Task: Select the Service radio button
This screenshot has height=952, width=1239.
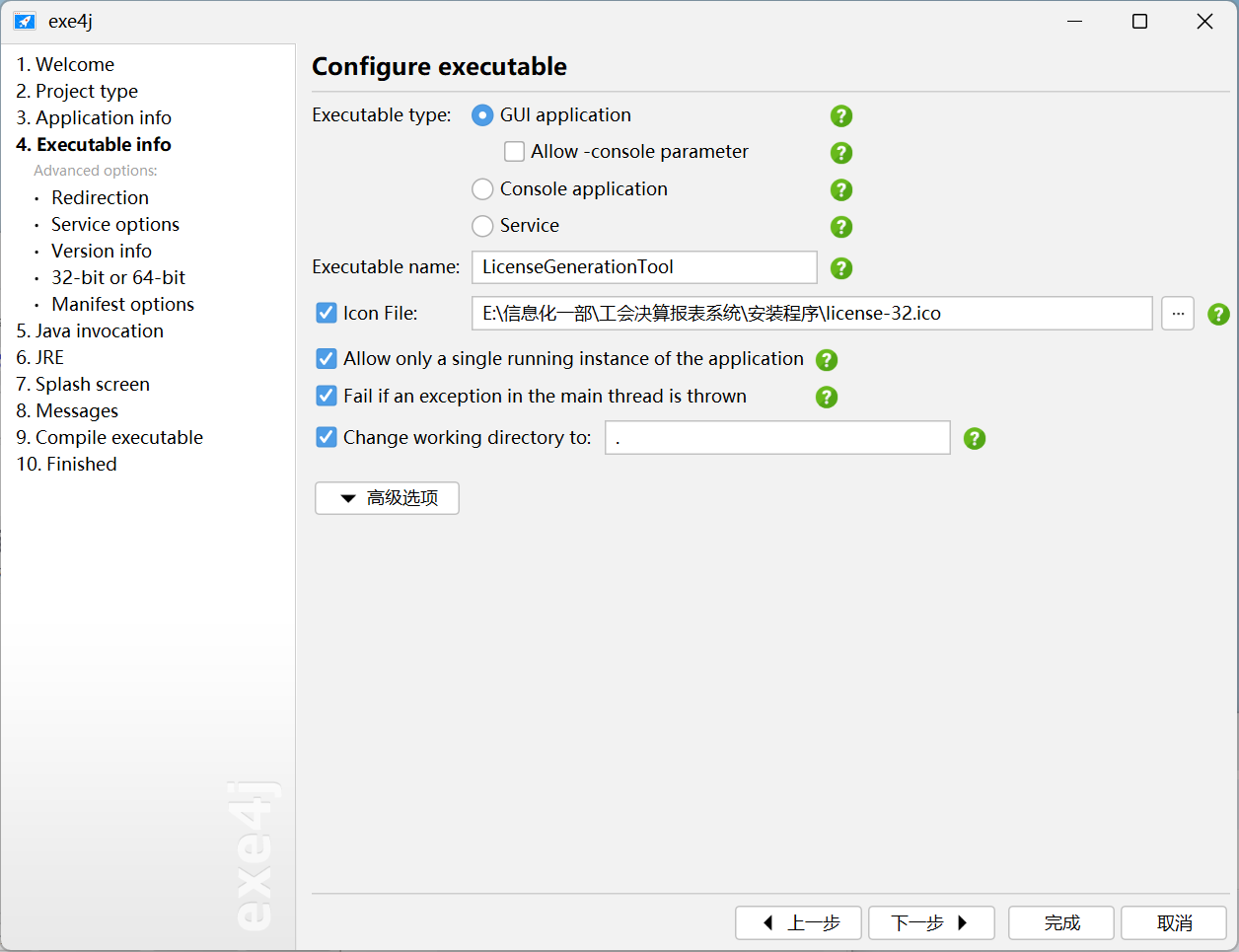Action: 482,226
